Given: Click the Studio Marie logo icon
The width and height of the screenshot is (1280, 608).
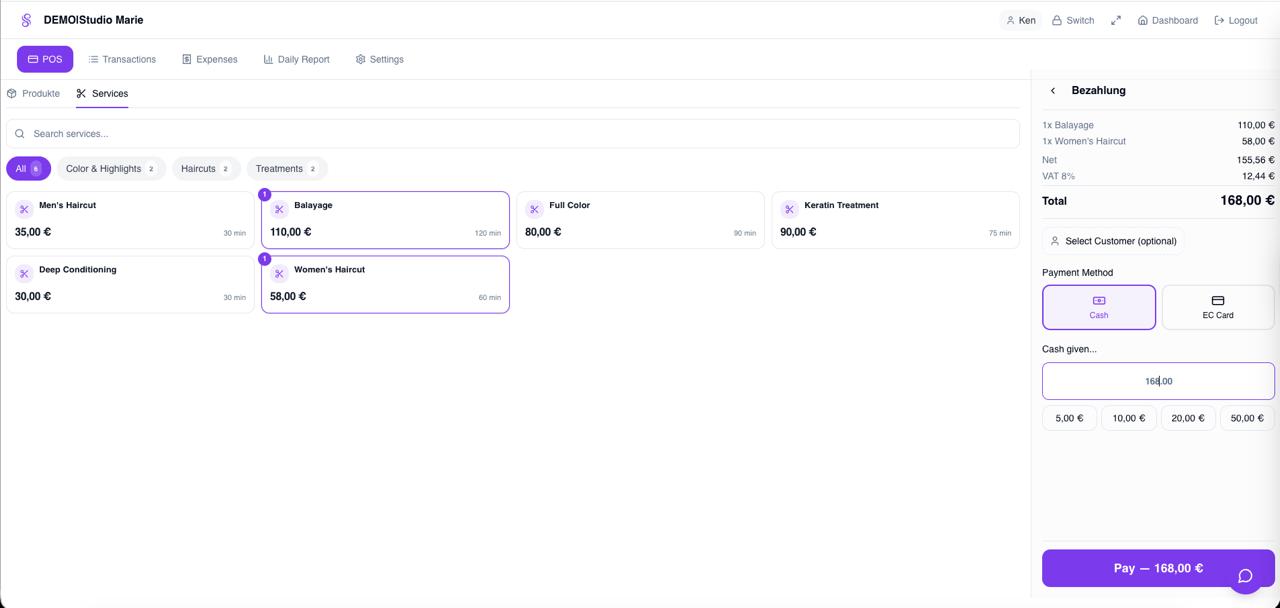Looking at the screenshot, I should (26, 20).
